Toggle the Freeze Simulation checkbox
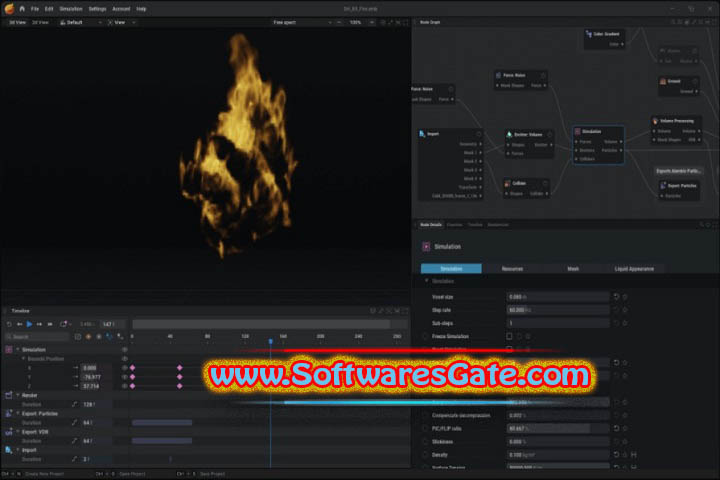This screenshot has width=720, height=480. [x=509, y=336]
